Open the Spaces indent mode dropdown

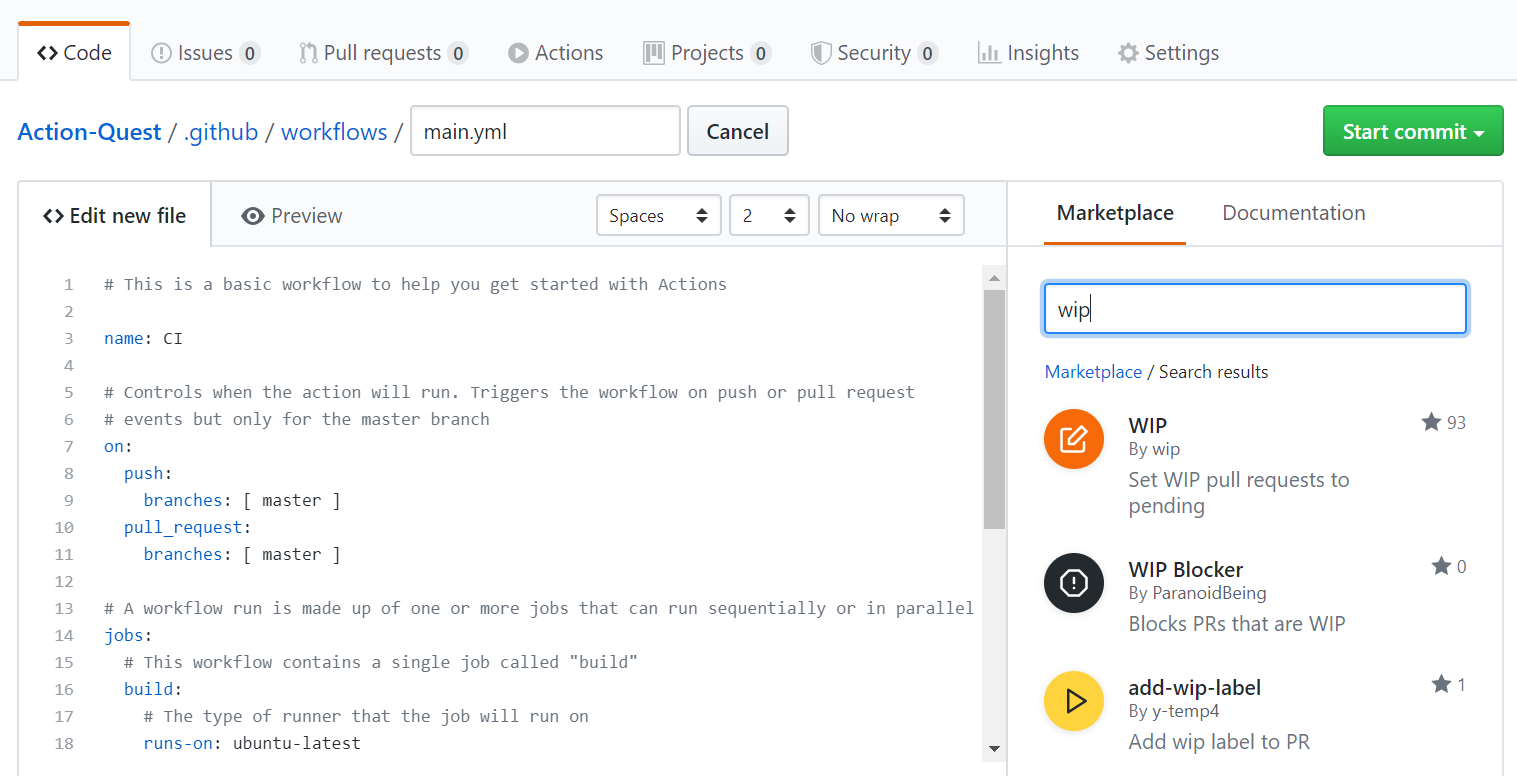659,215
